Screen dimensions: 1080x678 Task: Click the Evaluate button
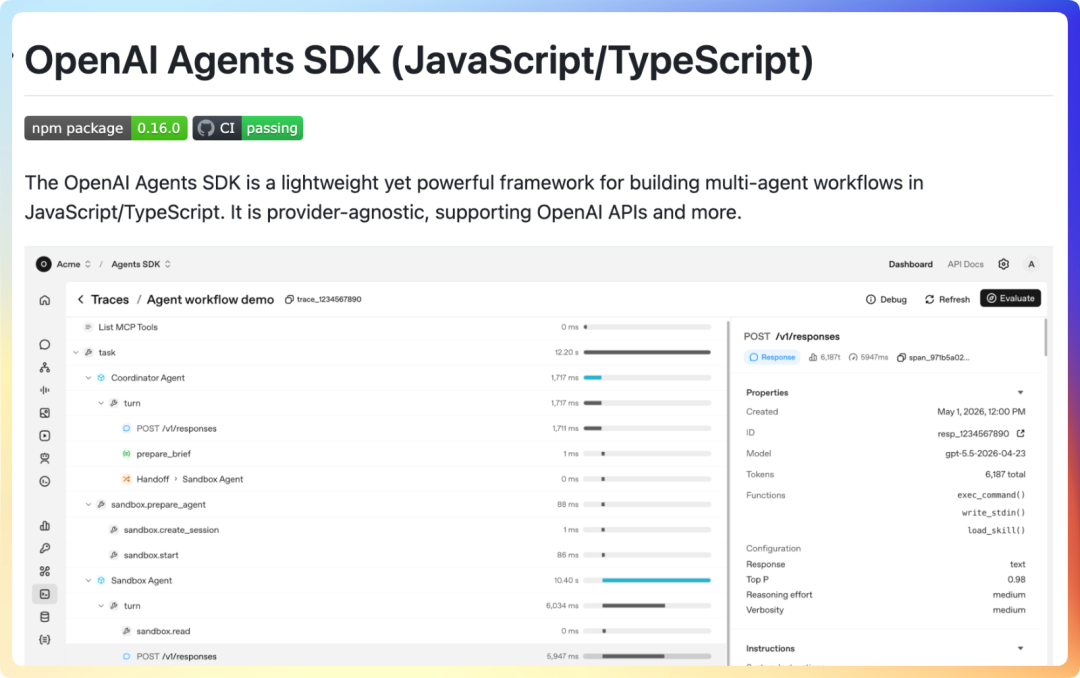(1010, 298)
